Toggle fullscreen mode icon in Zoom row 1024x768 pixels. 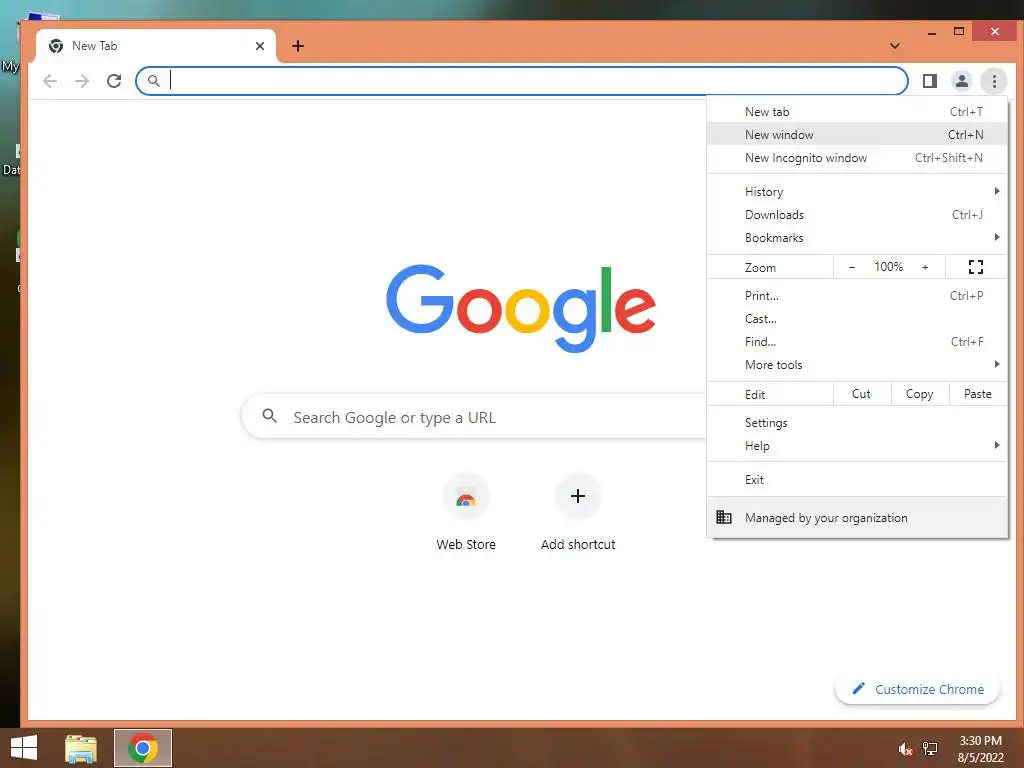(x=976, y=267)
